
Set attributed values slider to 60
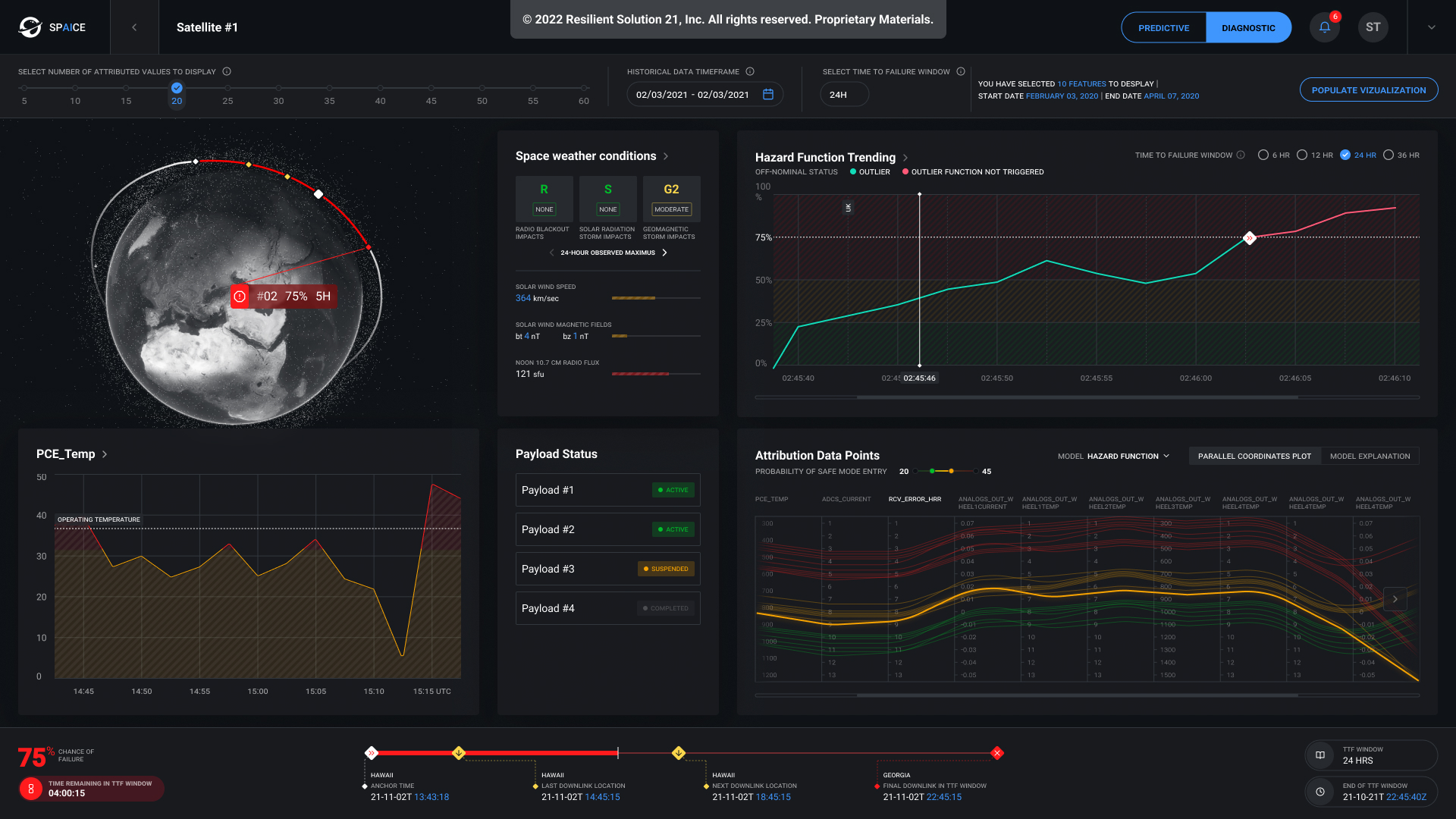point(584,88)
